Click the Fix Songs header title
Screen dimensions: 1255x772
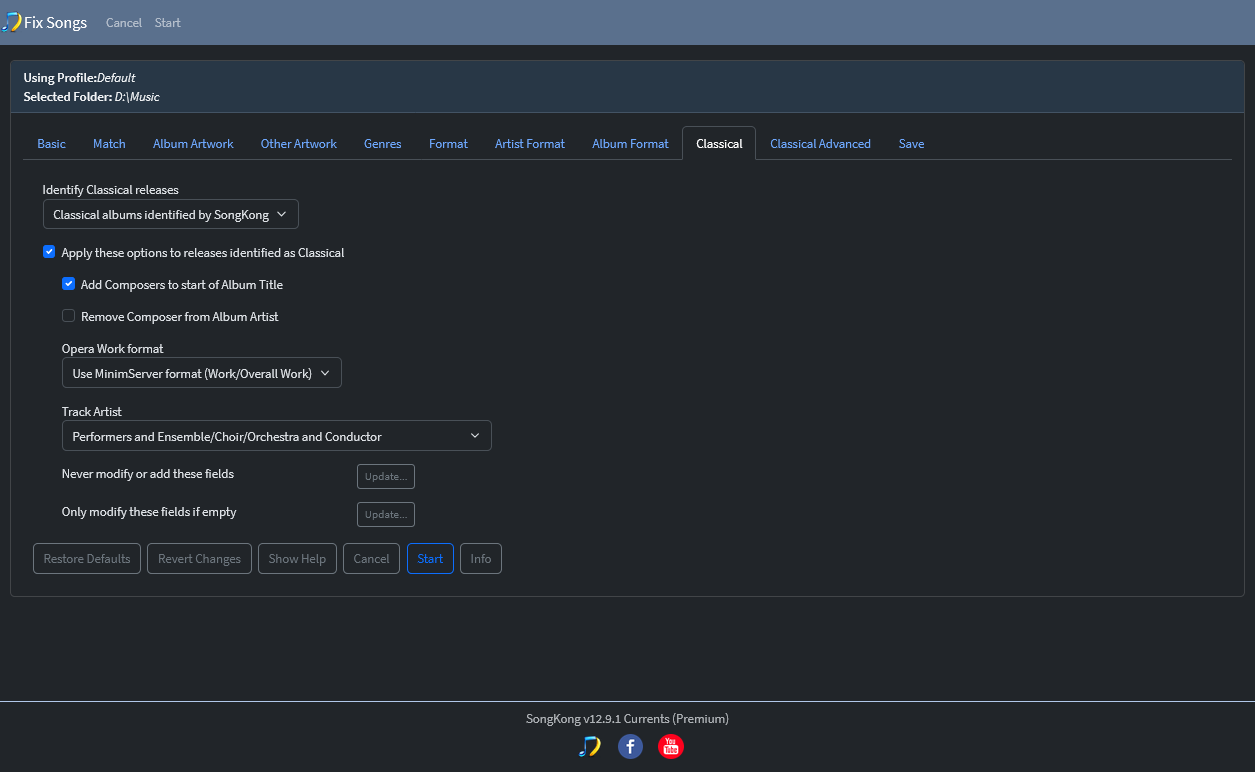[55, 22]
